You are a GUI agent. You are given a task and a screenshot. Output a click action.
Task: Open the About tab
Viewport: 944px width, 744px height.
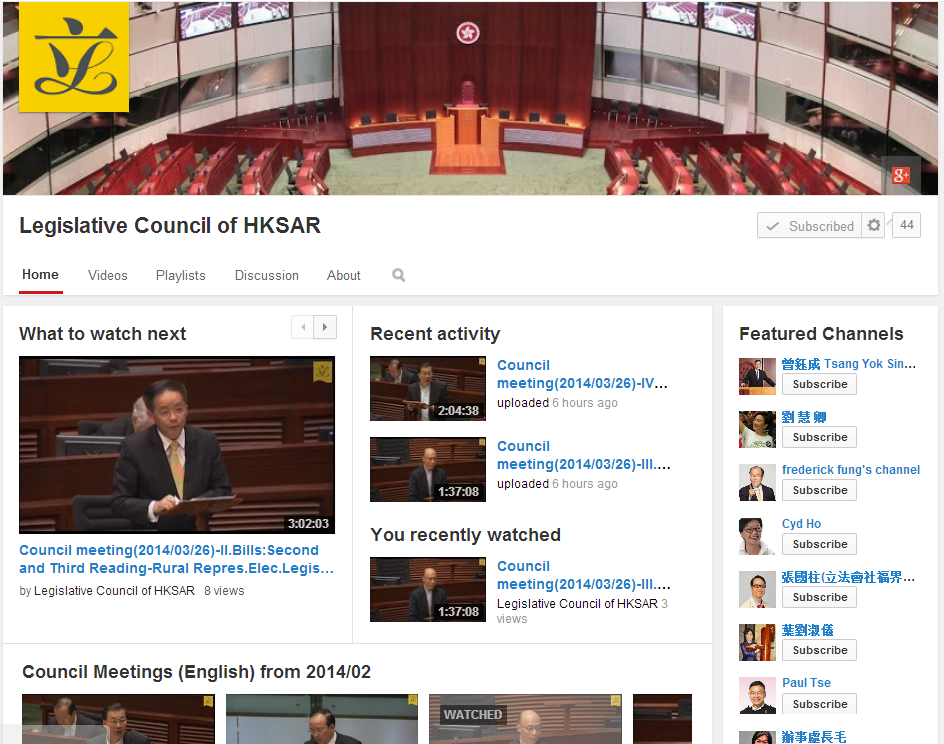click(x=344, y=275)
